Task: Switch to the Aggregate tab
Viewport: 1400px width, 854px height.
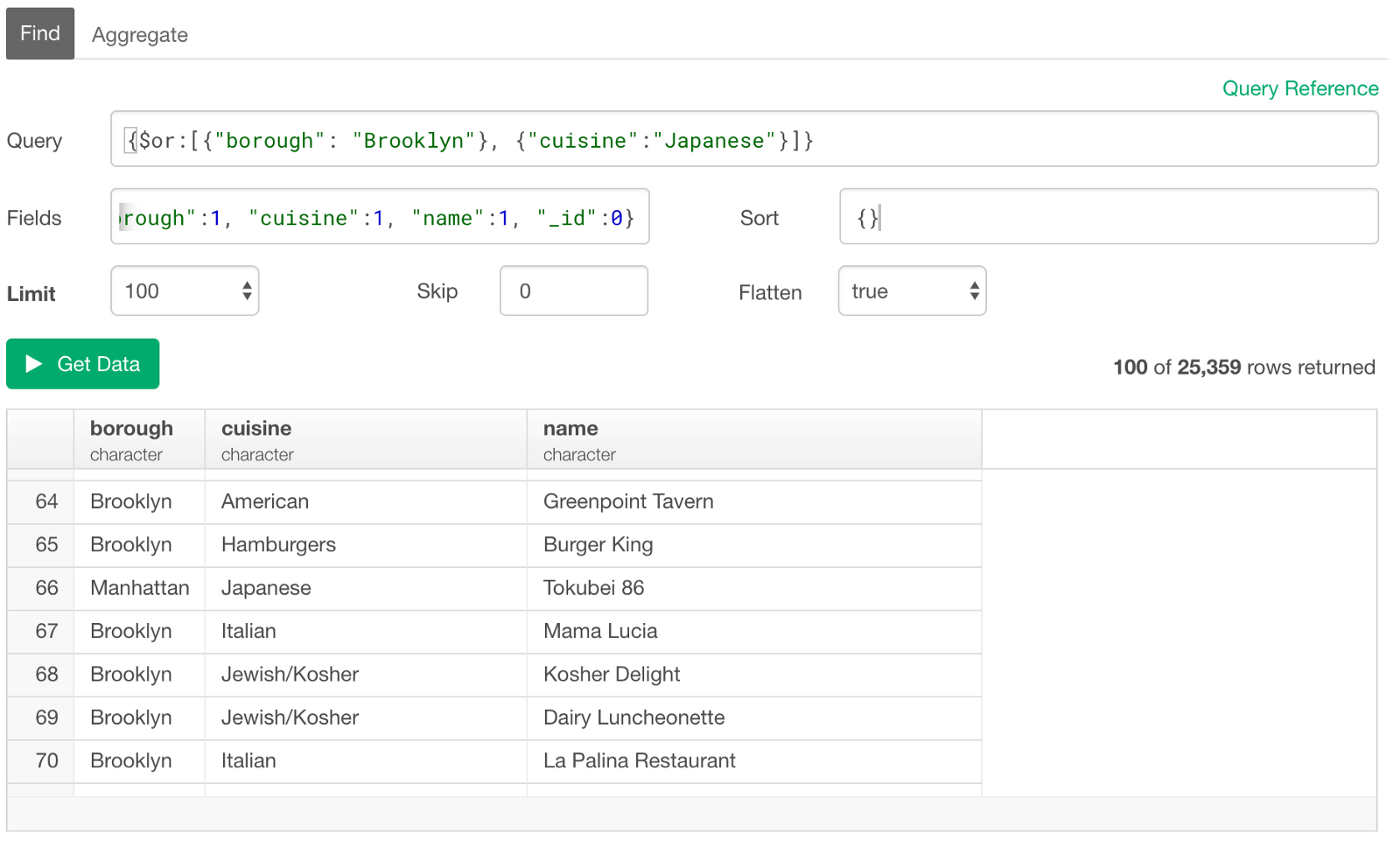Action: point(140,35)
